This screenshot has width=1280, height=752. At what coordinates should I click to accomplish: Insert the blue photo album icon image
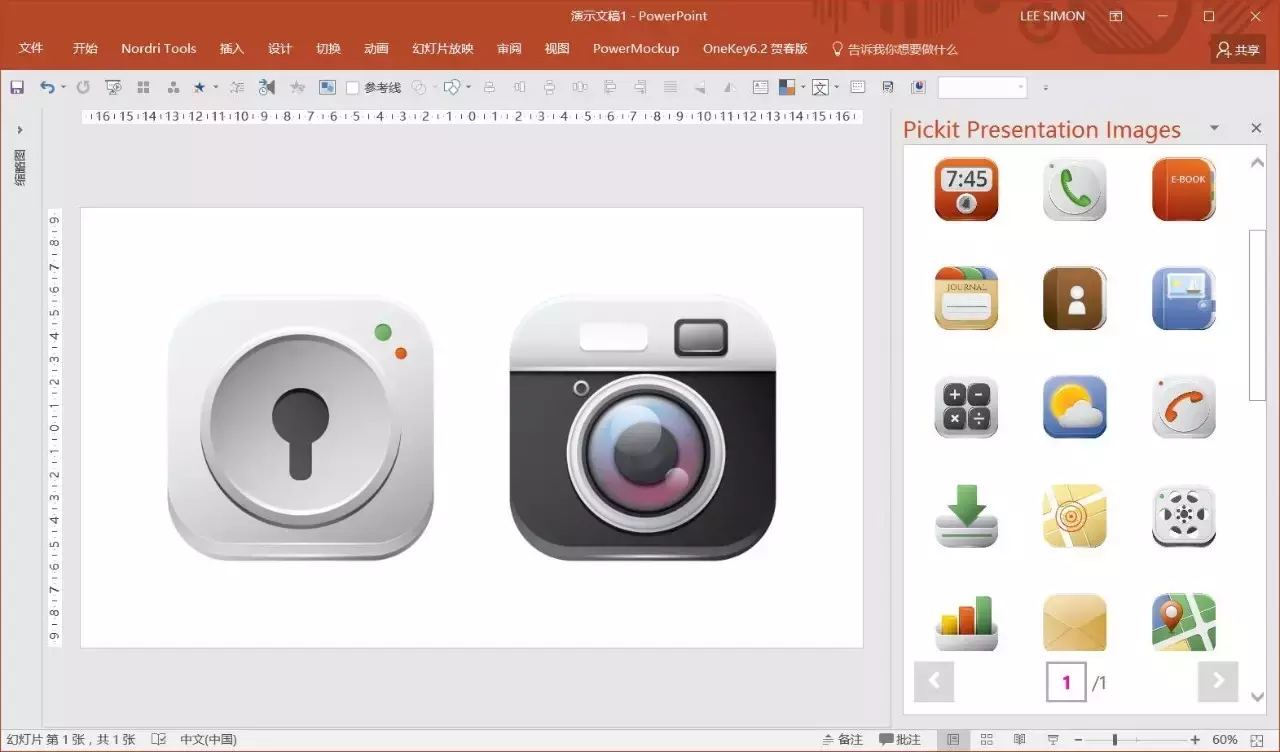tap(1184, 298)
